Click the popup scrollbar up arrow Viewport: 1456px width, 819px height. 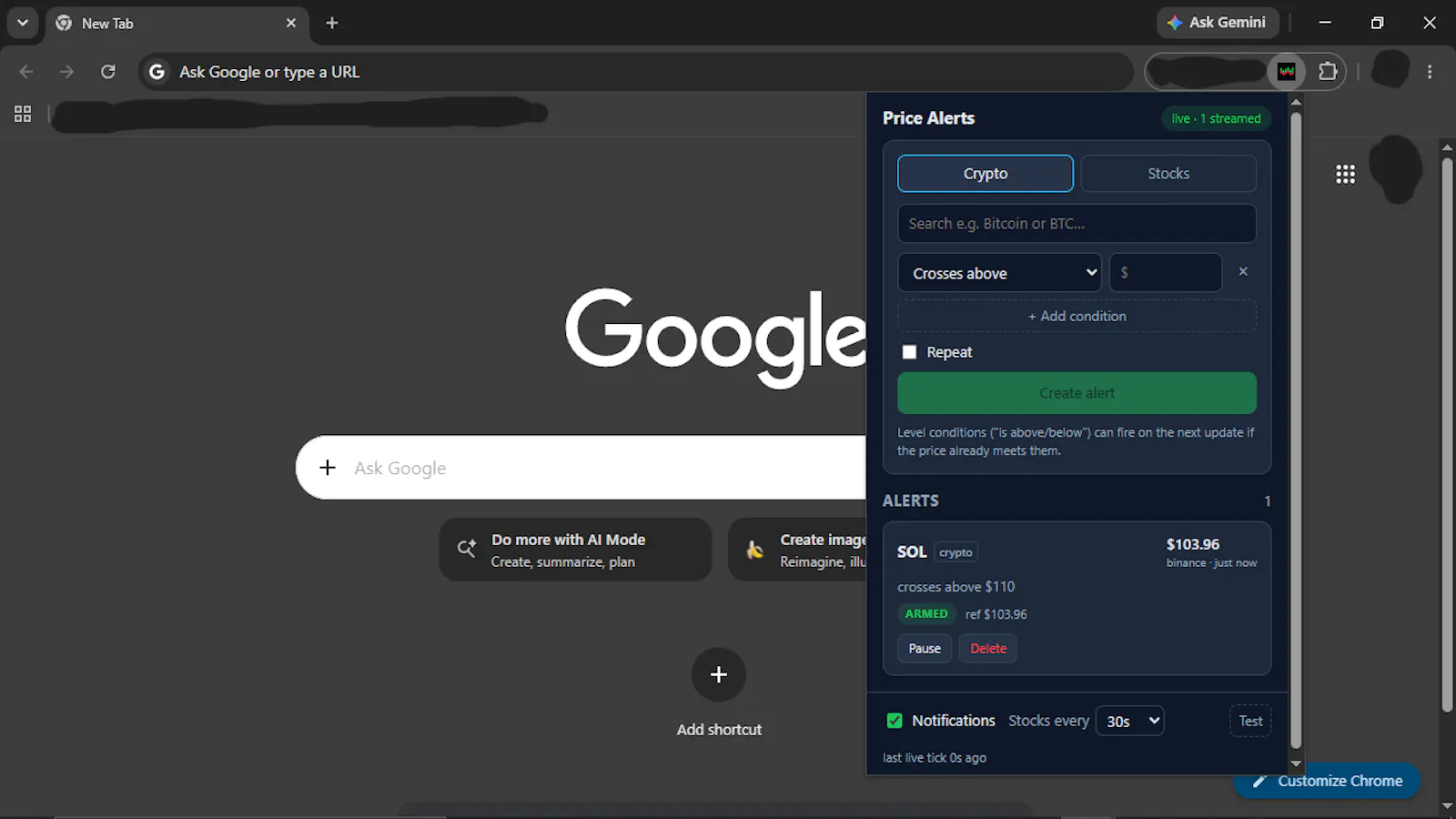[x=1297, y=102]
